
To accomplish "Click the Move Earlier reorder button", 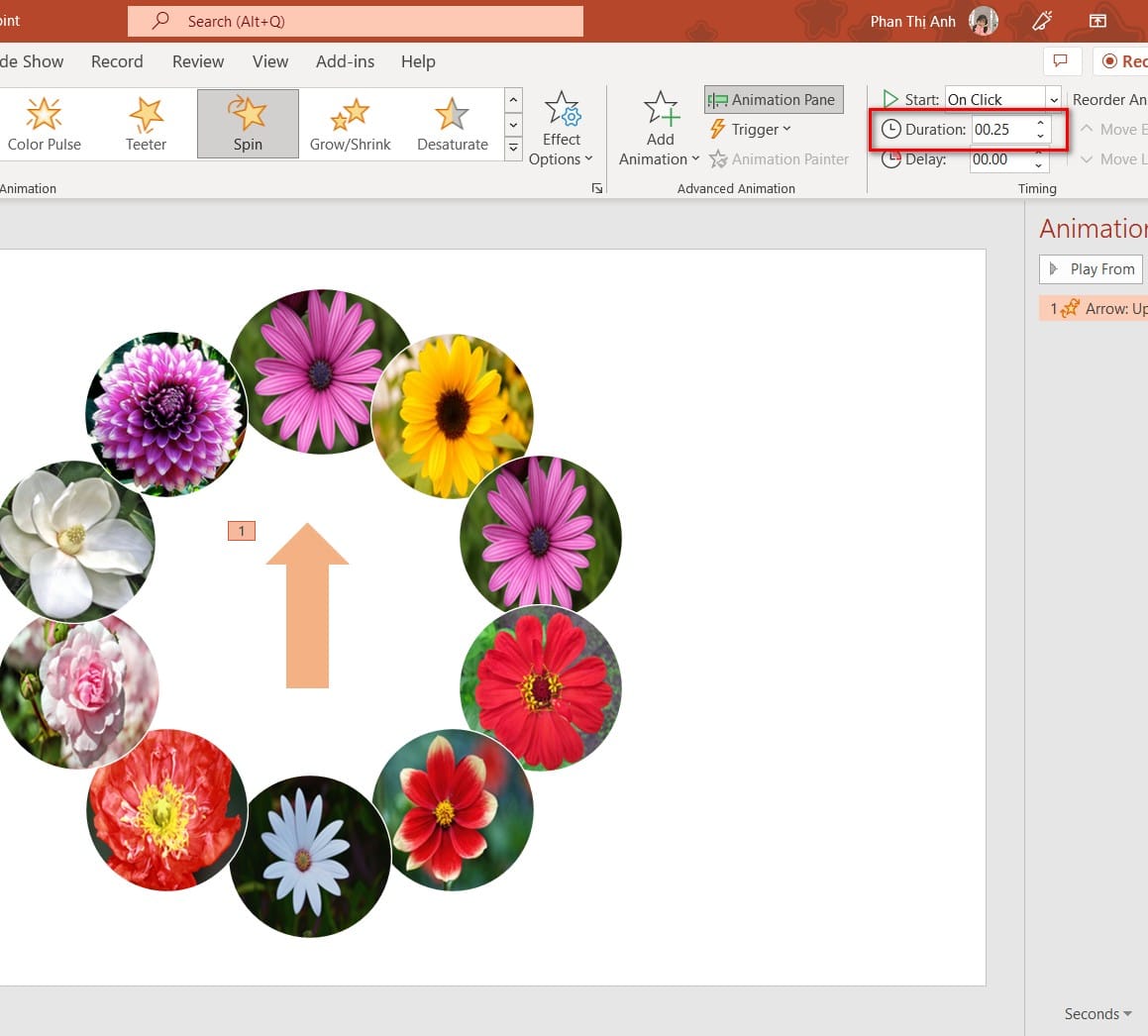I will point(1114,130).
